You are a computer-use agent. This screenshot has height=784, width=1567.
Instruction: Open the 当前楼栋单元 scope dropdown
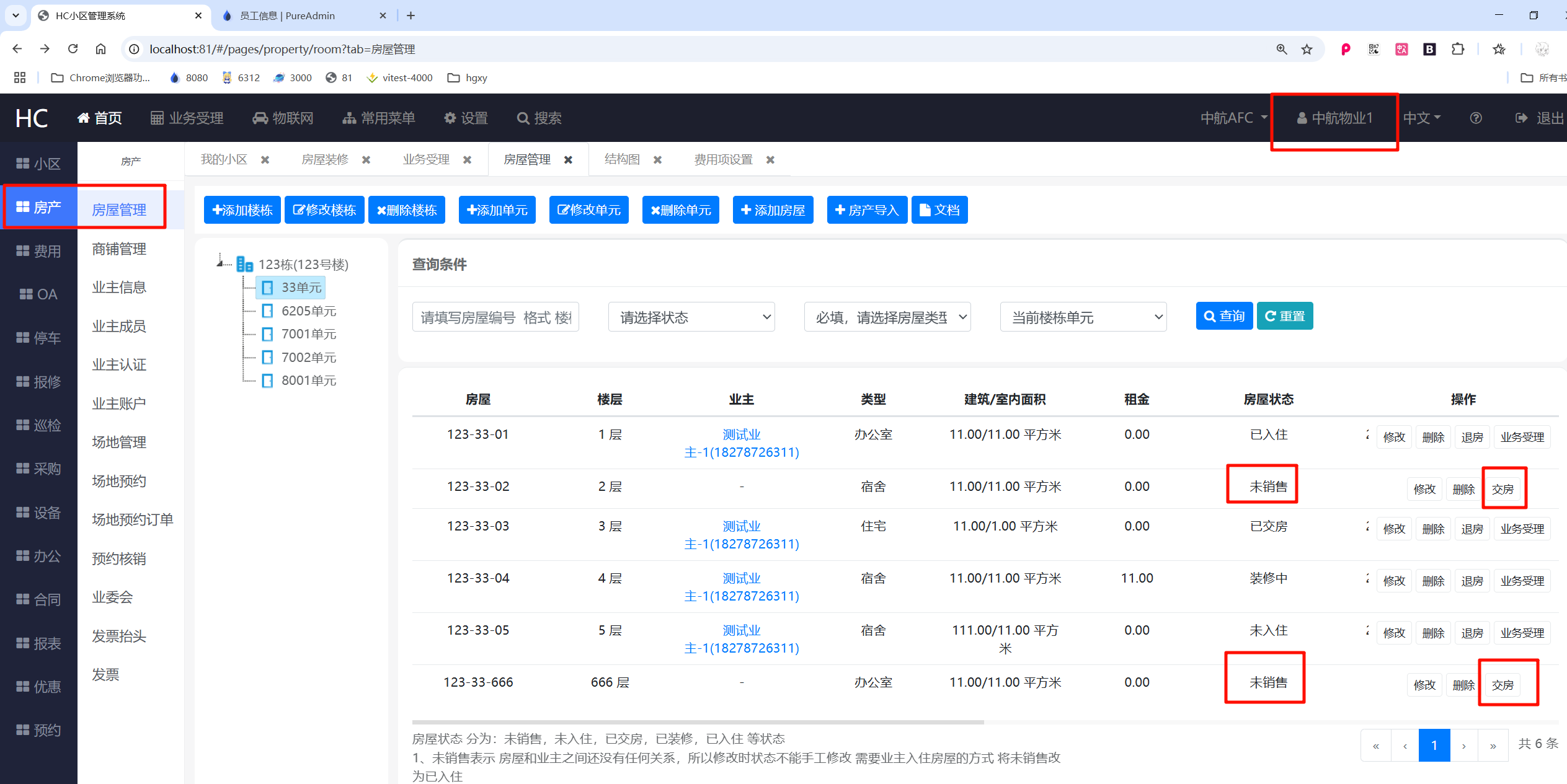pyautogui.click(x=1083, y=317)
